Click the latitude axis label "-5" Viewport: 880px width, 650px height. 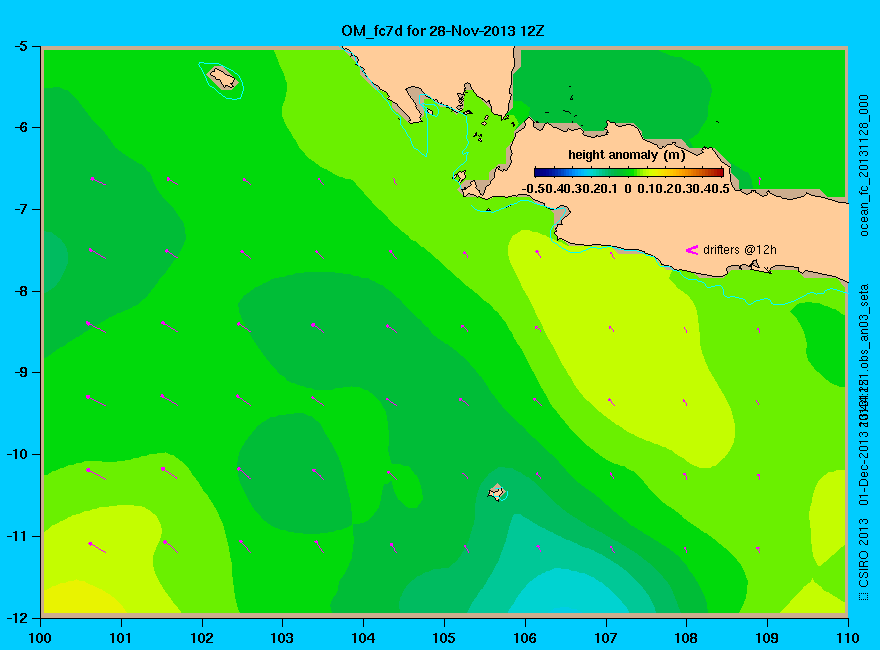pos(19,46)
